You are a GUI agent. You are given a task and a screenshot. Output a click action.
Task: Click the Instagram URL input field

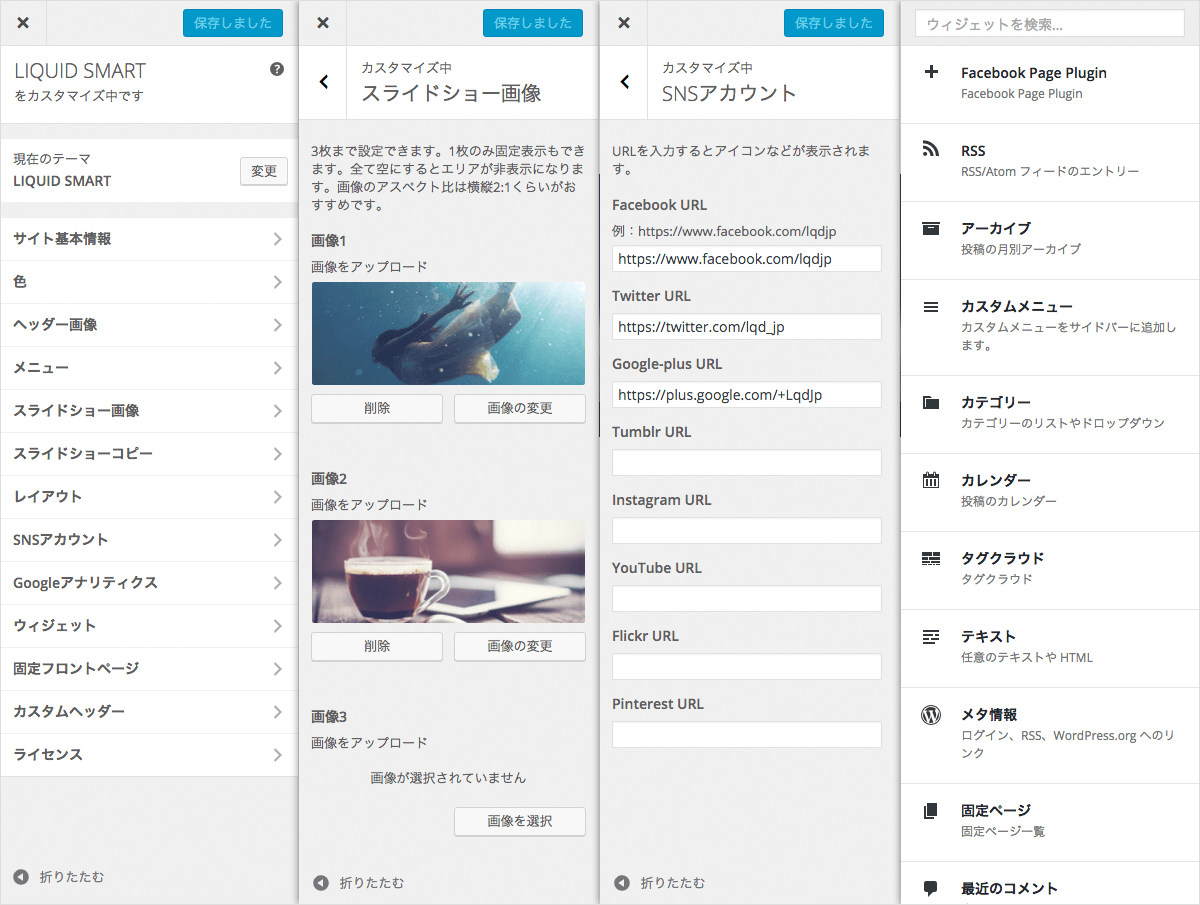[x=747, y=531]
